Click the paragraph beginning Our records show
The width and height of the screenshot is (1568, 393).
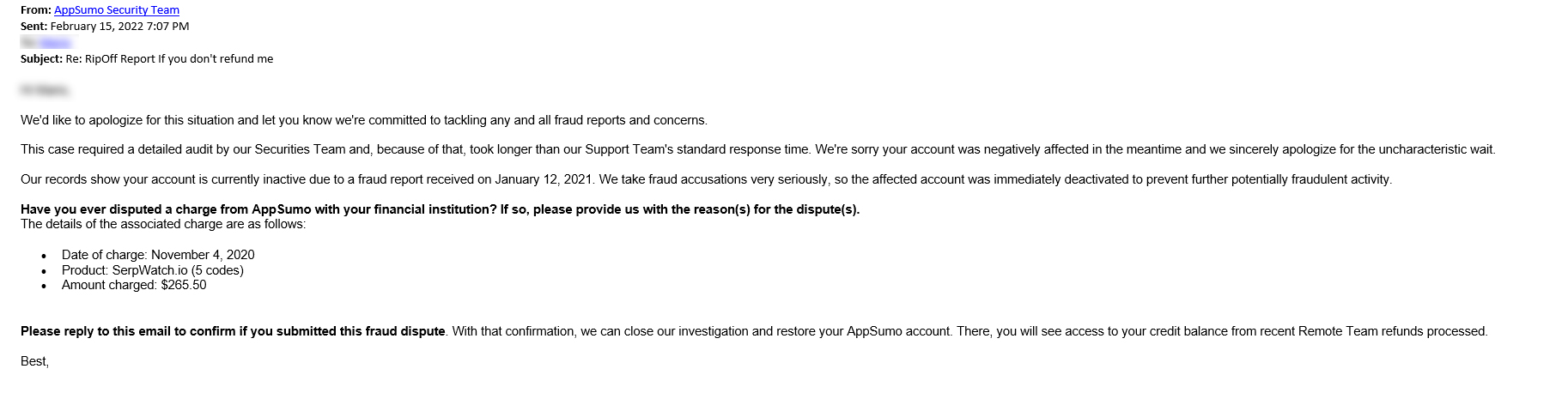pos(706,179)
